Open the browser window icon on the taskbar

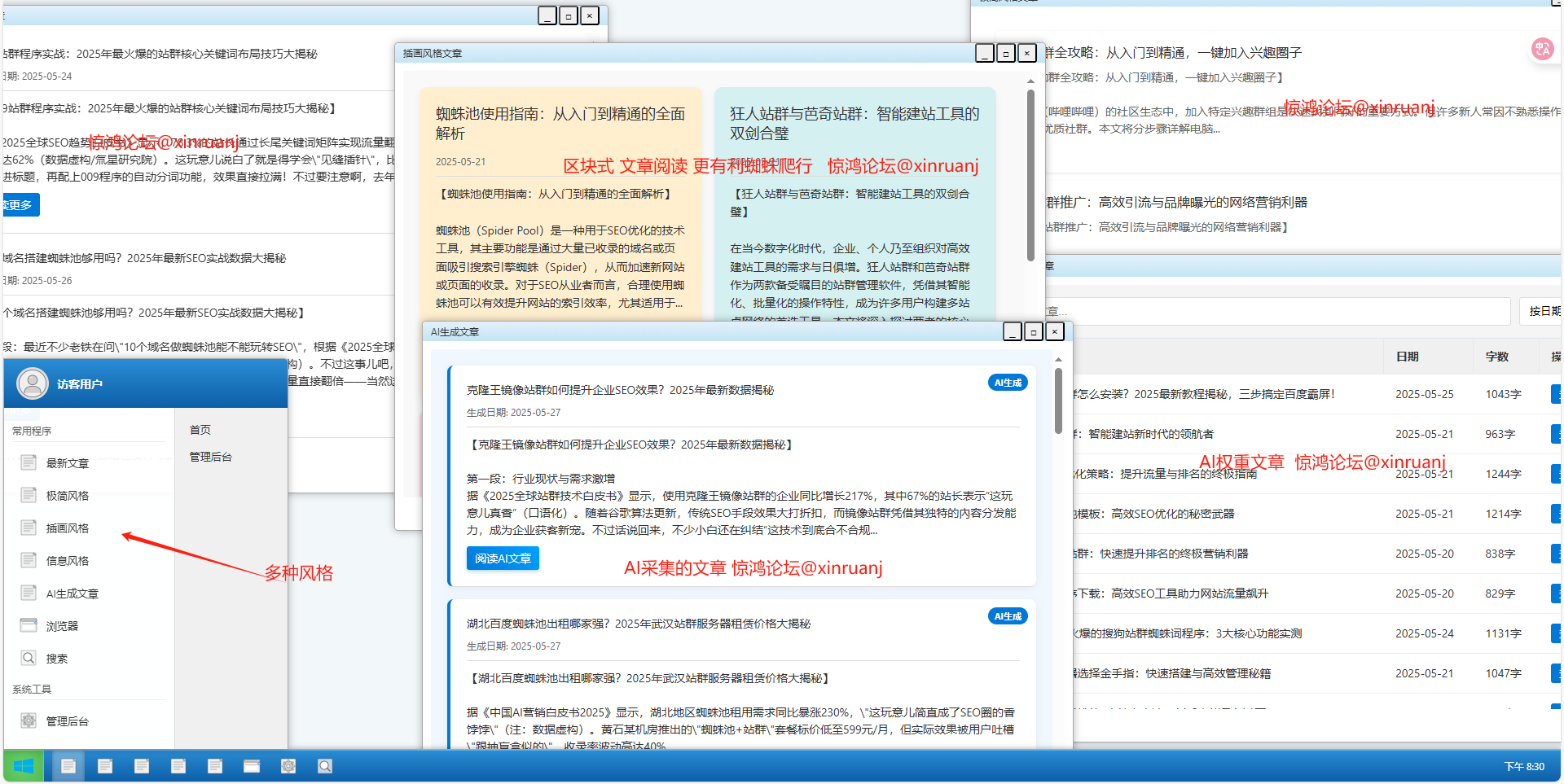pos(252,766)
